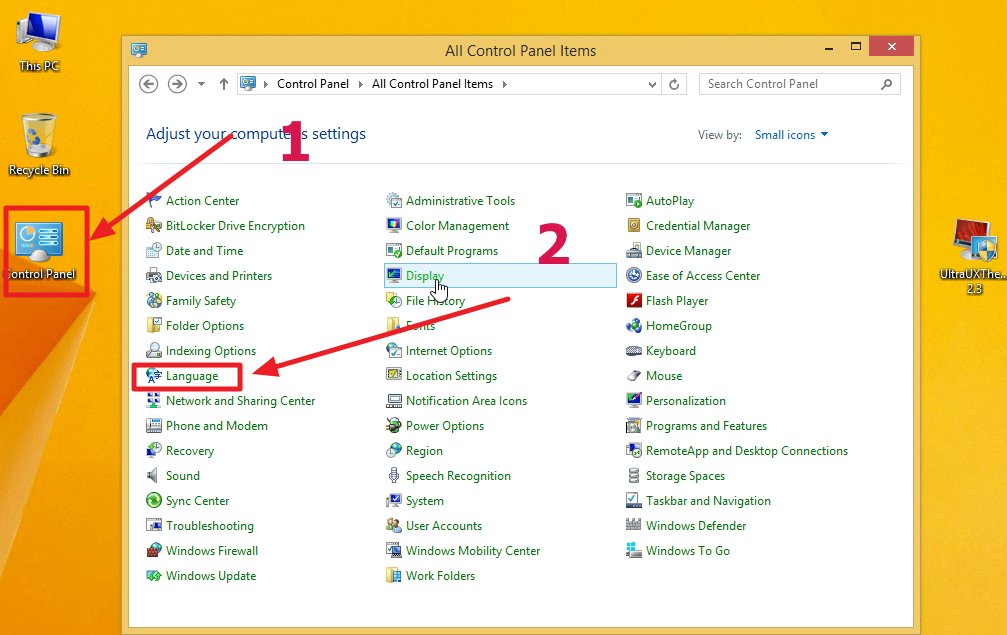1007x635 pixels.
Task: Expand the address bar history dropdown
Action: (652, 84)
